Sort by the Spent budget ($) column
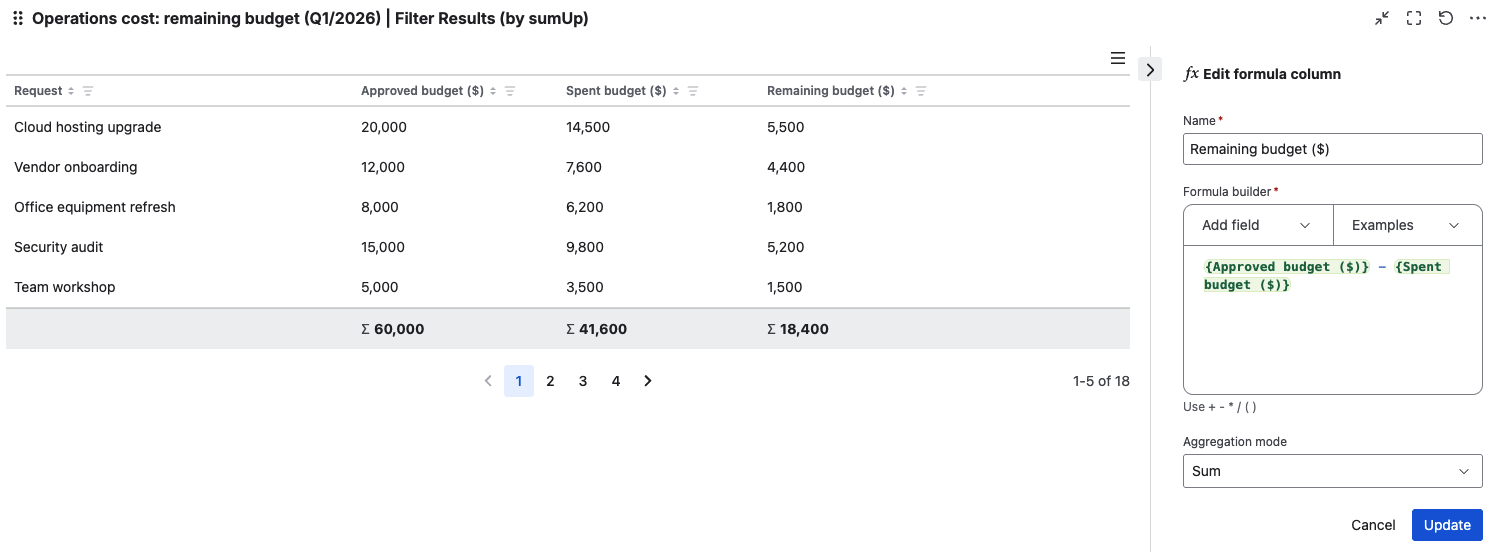The image size is (1506, 552). [x=676, y=91]
